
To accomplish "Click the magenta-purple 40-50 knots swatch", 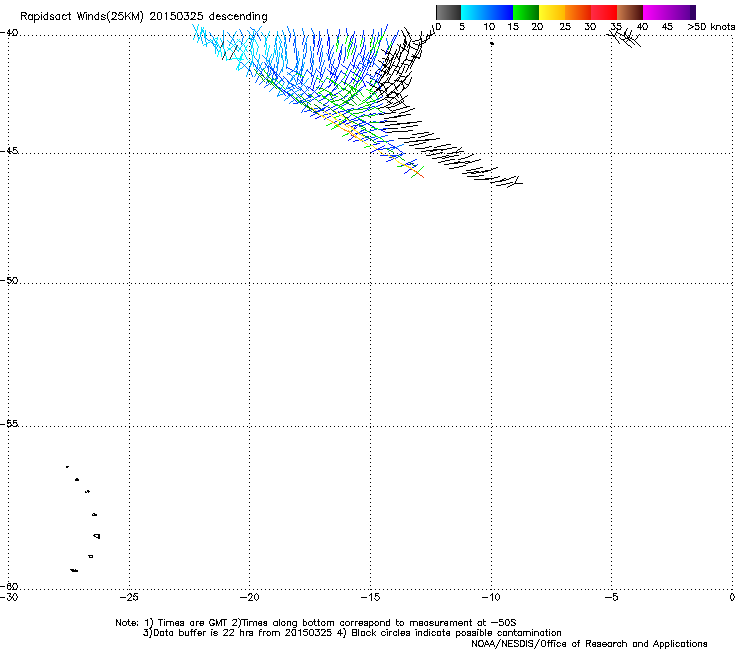I will tap(669, 12).
